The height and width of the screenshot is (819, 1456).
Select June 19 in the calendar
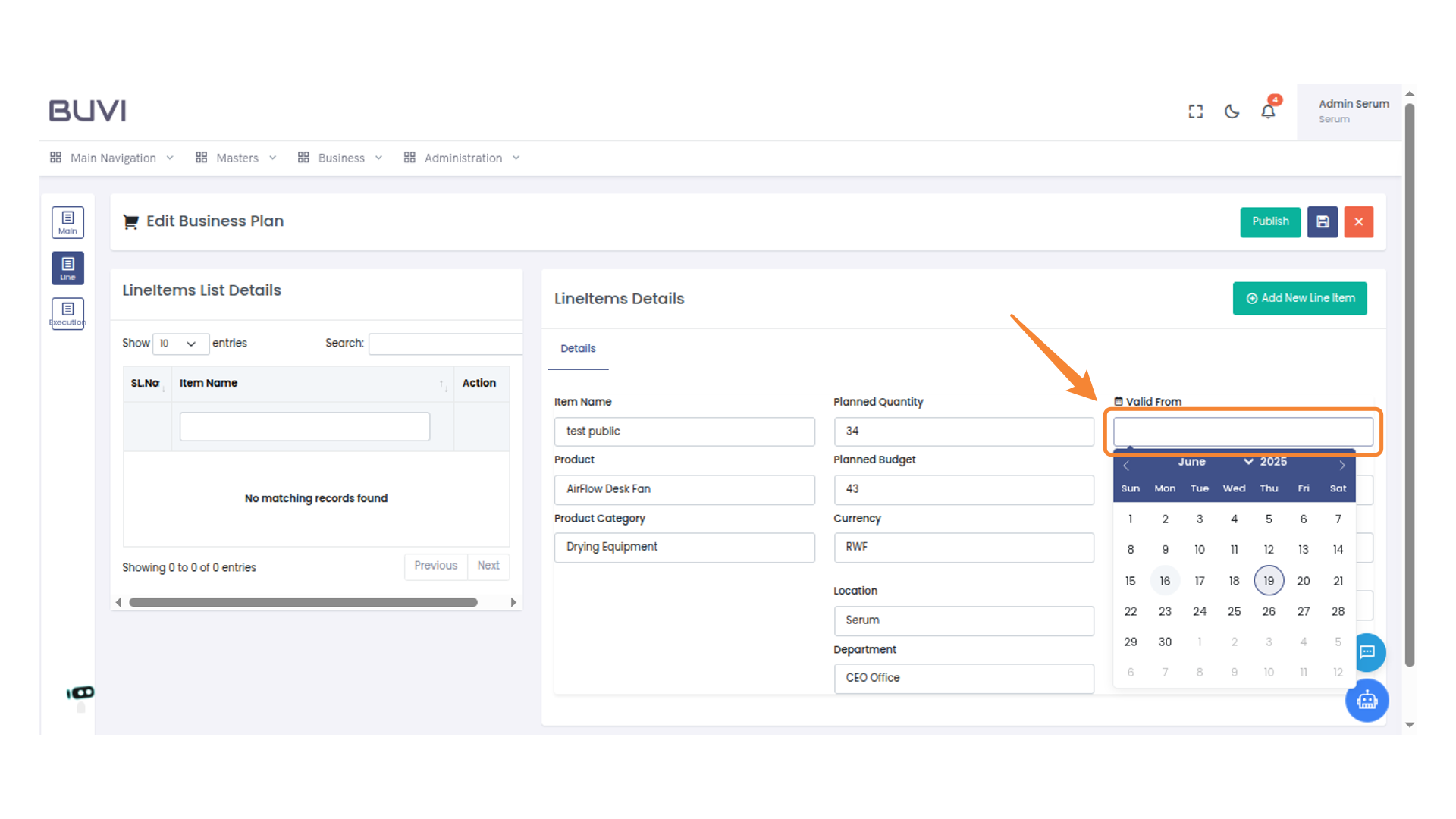coord(1269,580)
